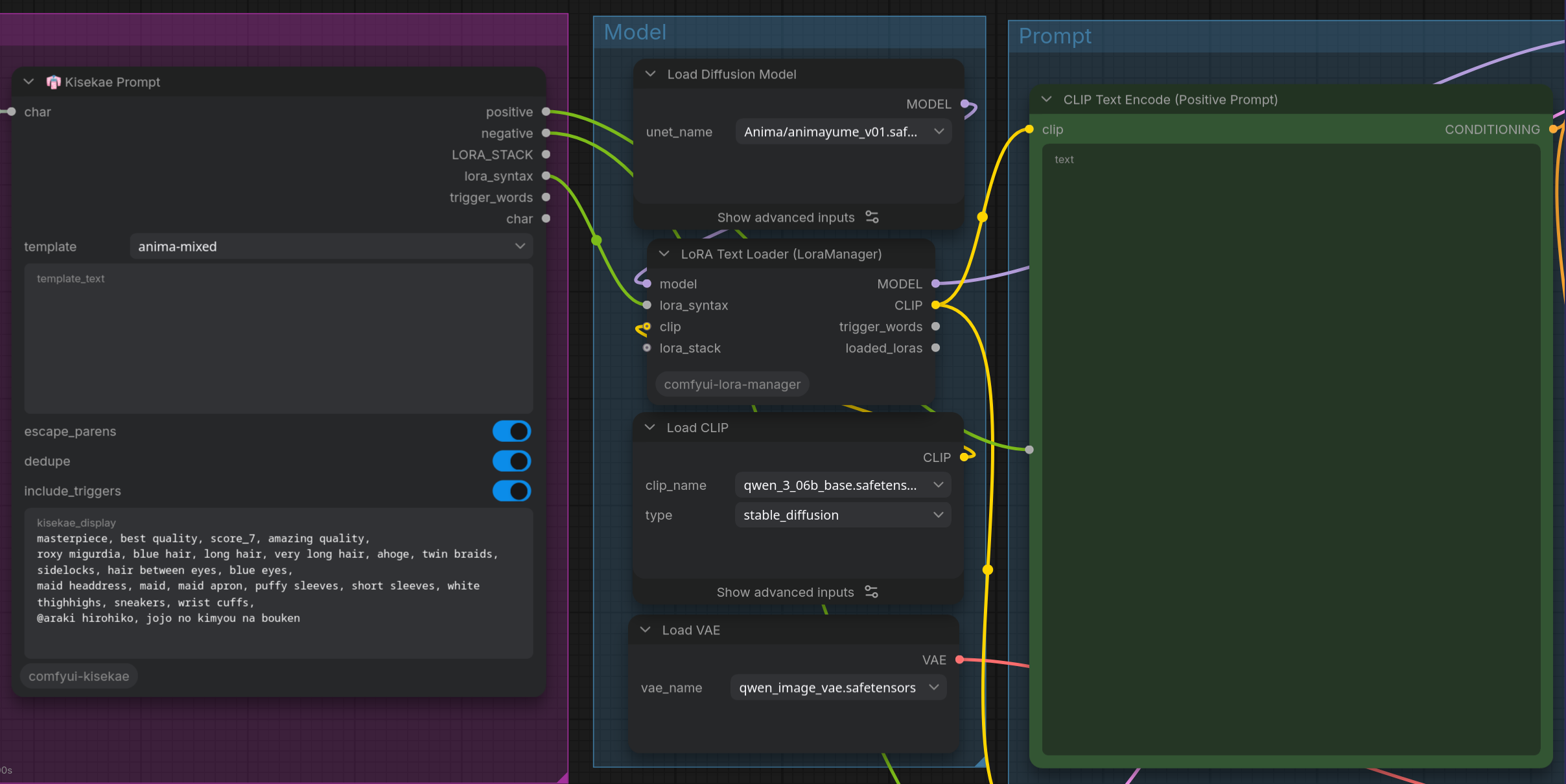1566x784 pixels.
Task: Select the Model group title
Action: click(x=635, y=32)
